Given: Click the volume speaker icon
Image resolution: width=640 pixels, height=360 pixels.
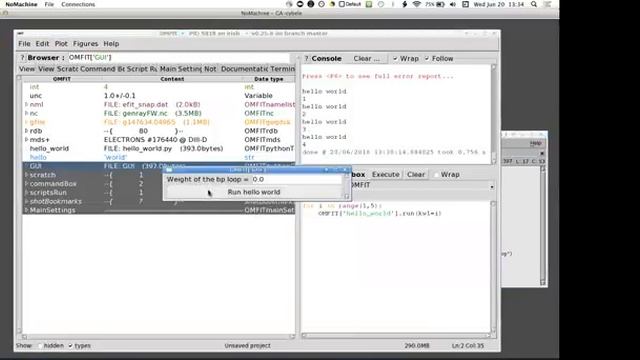Looking at the screenshot, I should point(453,4).
